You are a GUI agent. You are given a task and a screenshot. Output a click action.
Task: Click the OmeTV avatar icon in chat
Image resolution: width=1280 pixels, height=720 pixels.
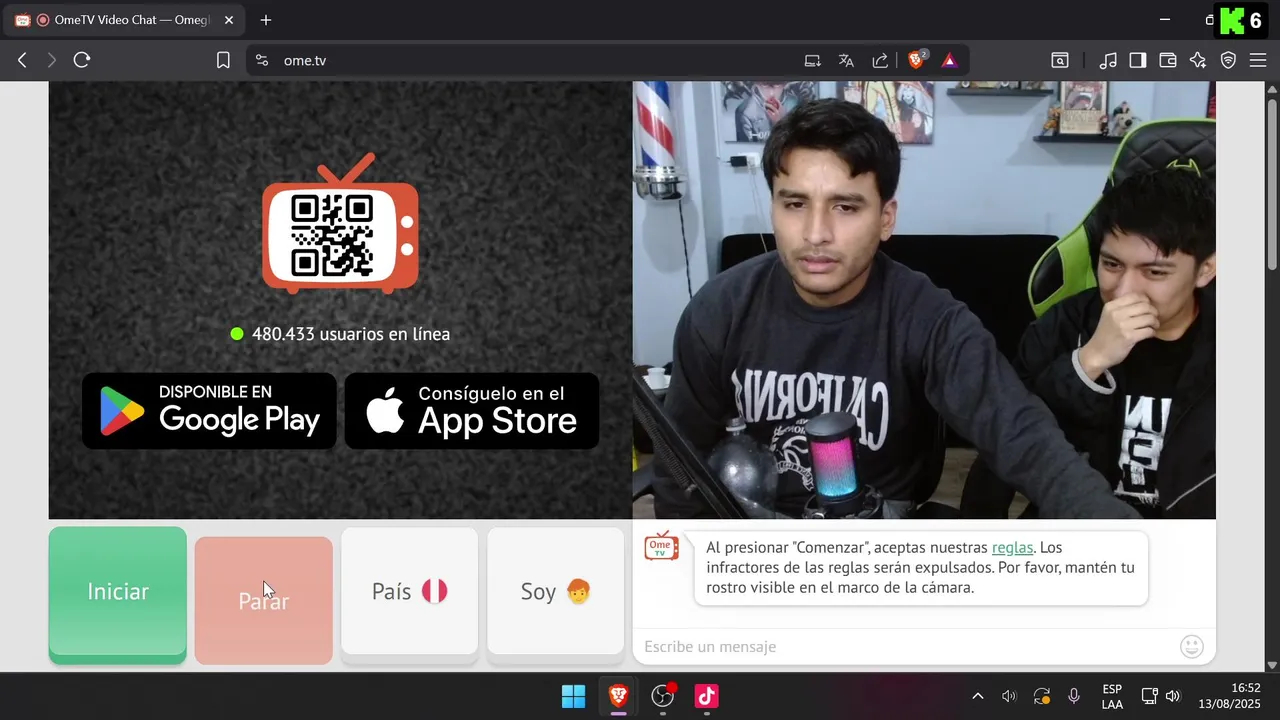[661, 546]
